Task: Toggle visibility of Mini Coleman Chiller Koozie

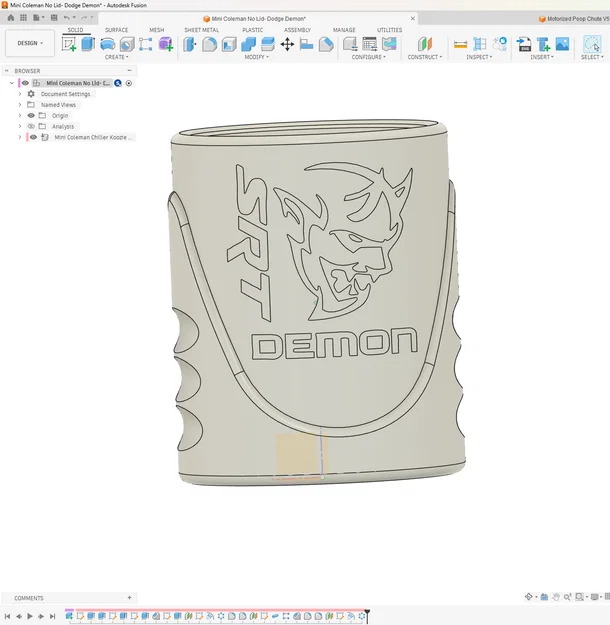Action: [x=33, y=137]
